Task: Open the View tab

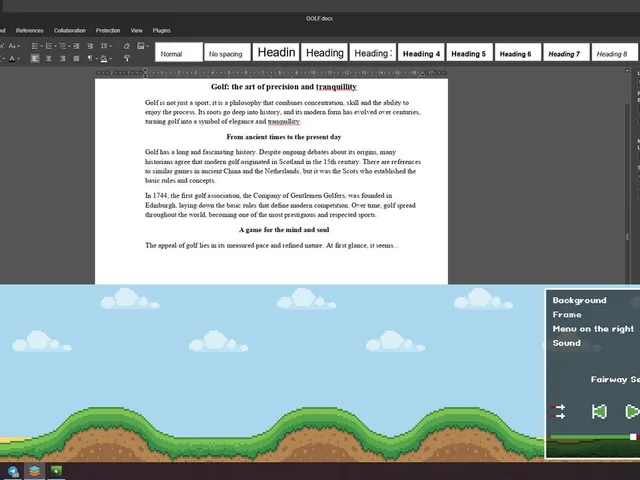Action: coord(136,31)
